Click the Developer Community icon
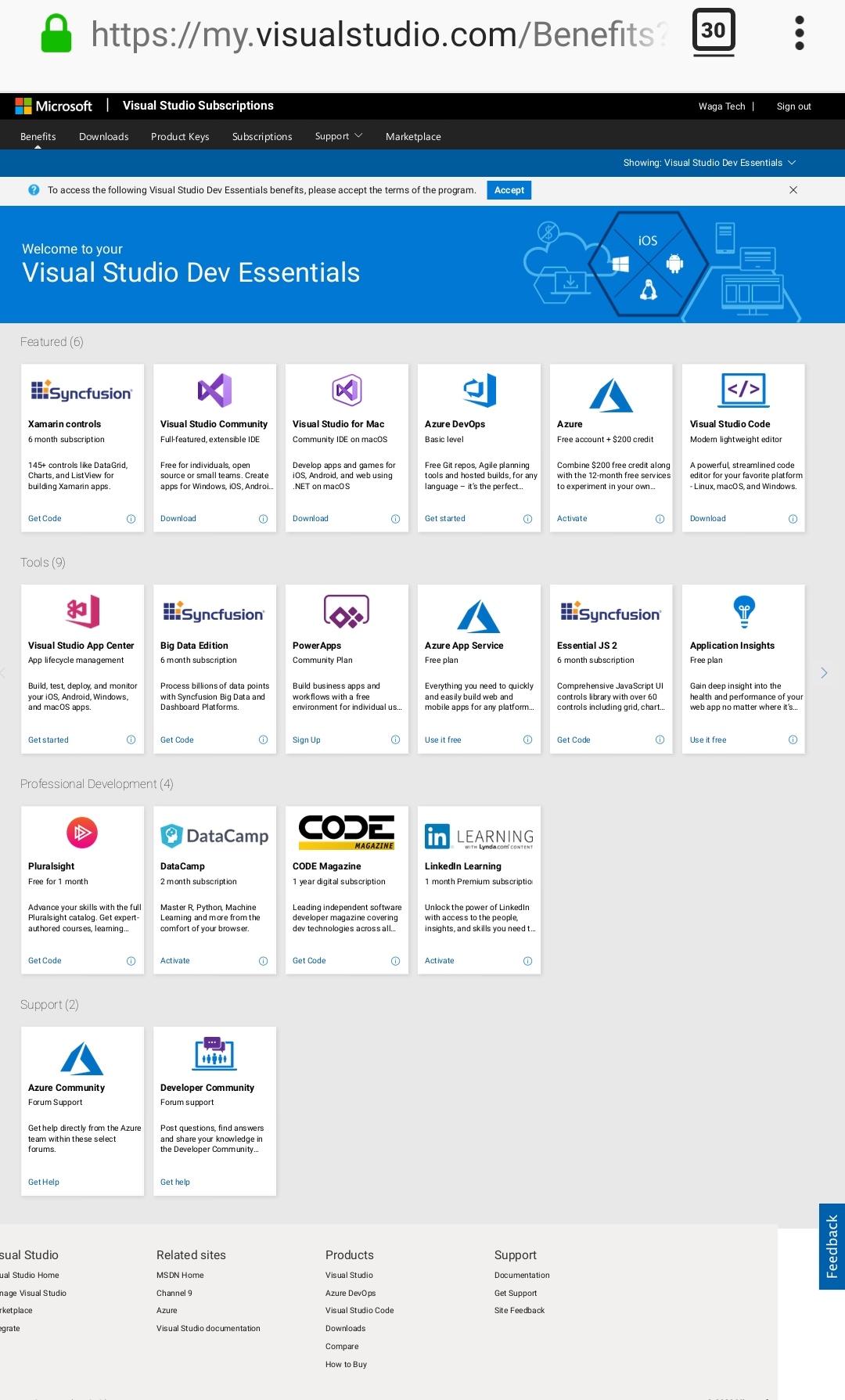This screenshot has width=845, height=1400. [214, 1053]
